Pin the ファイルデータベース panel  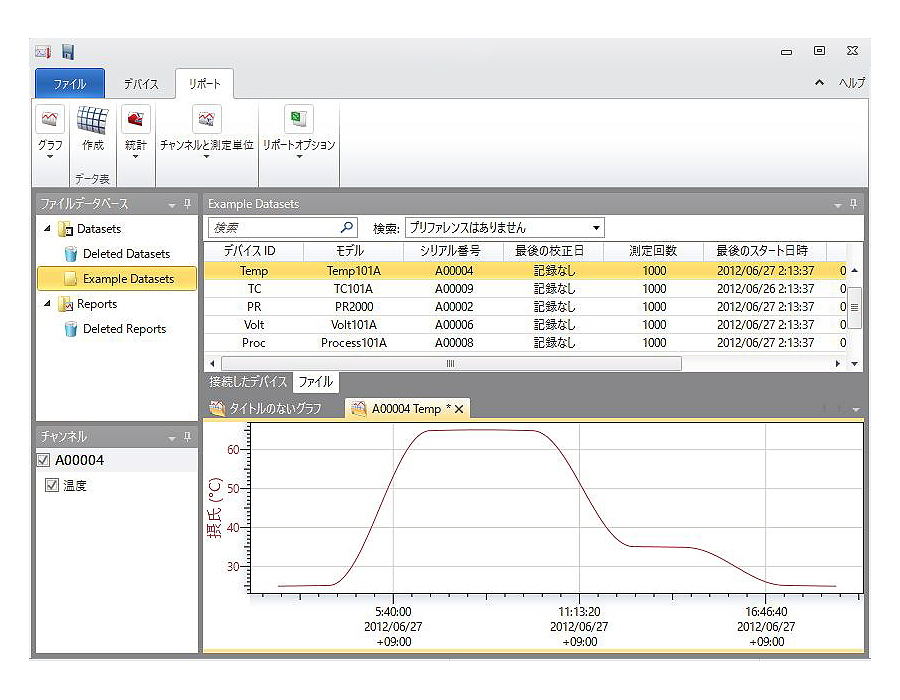click(187, 204)
